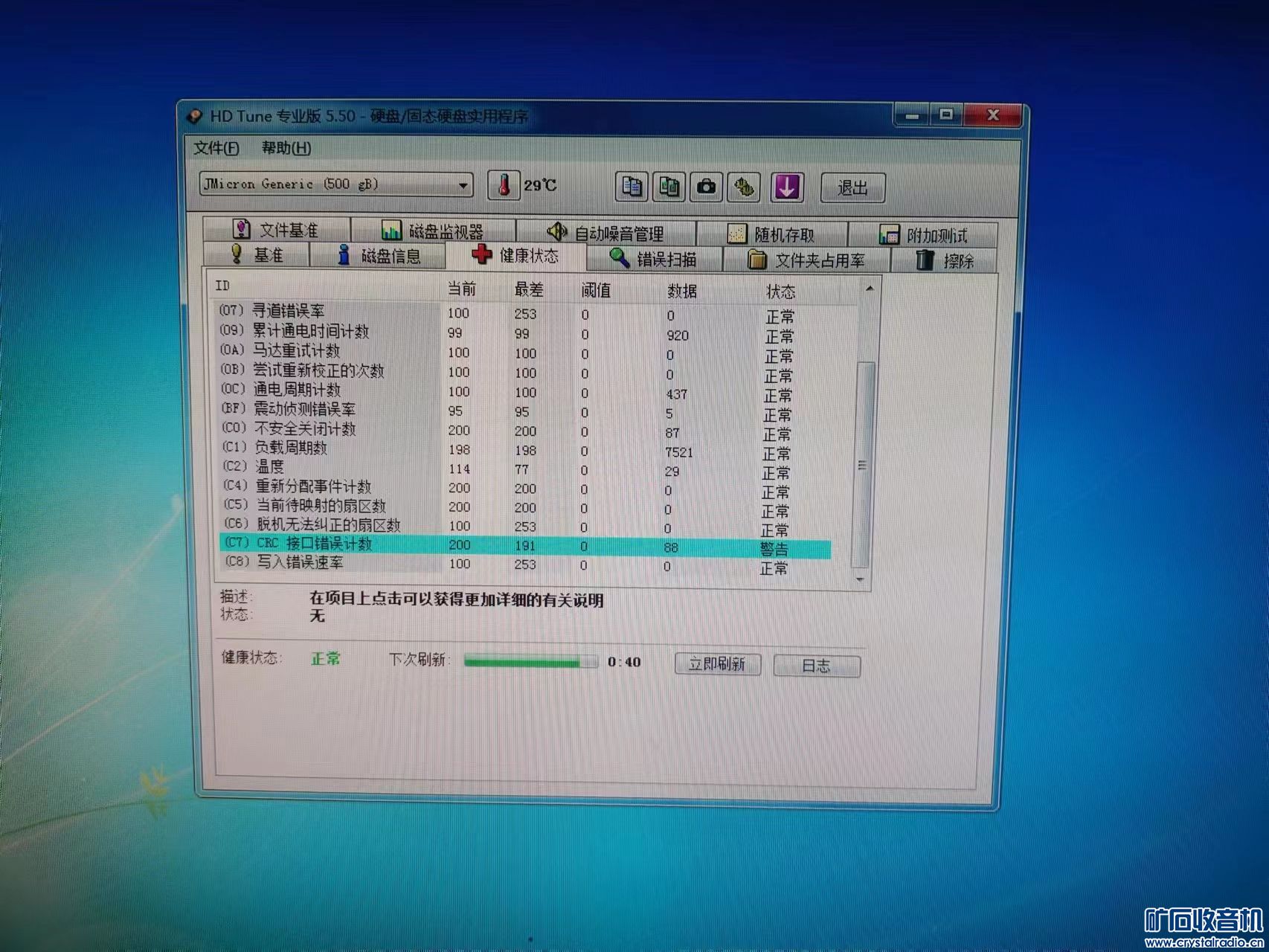Screen dimensions: 1269x952
Task: Click the list scroll up arrow
Action: click(869, 288)
